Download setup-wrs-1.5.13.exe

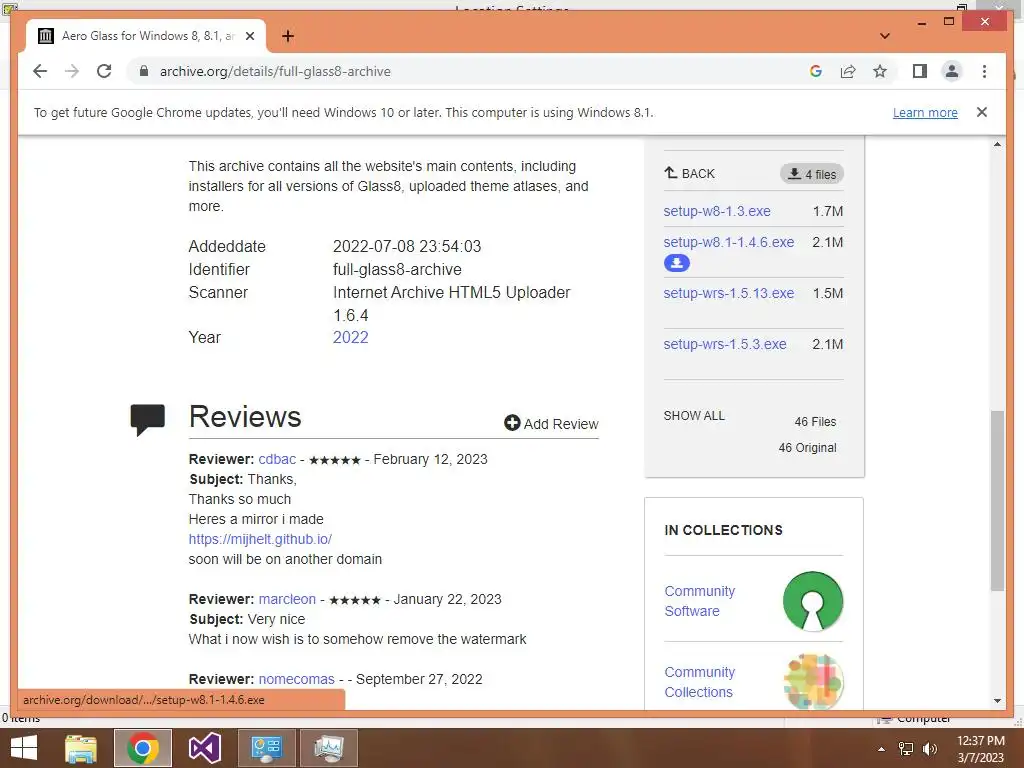click(729, 293)
